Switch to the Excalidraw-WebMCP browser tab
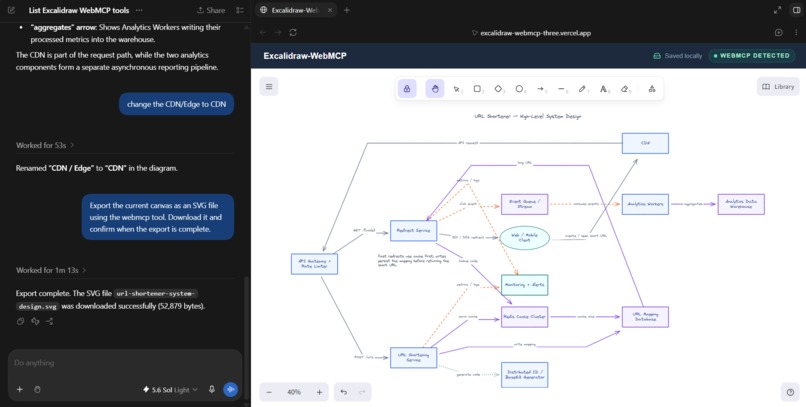 (296, 10)
